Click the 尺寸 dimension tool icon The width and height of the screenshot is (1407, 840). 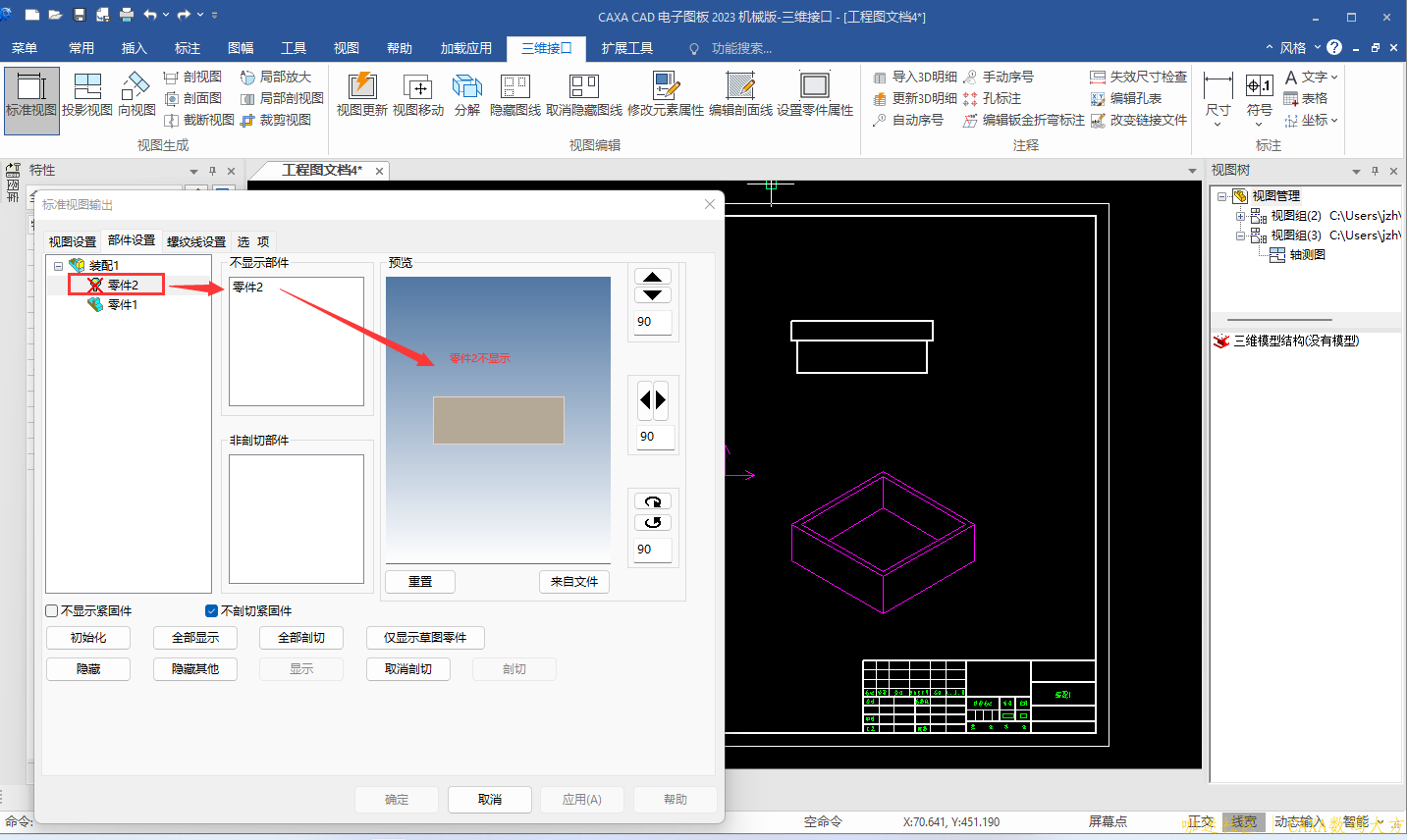[x=1218, y=93]
